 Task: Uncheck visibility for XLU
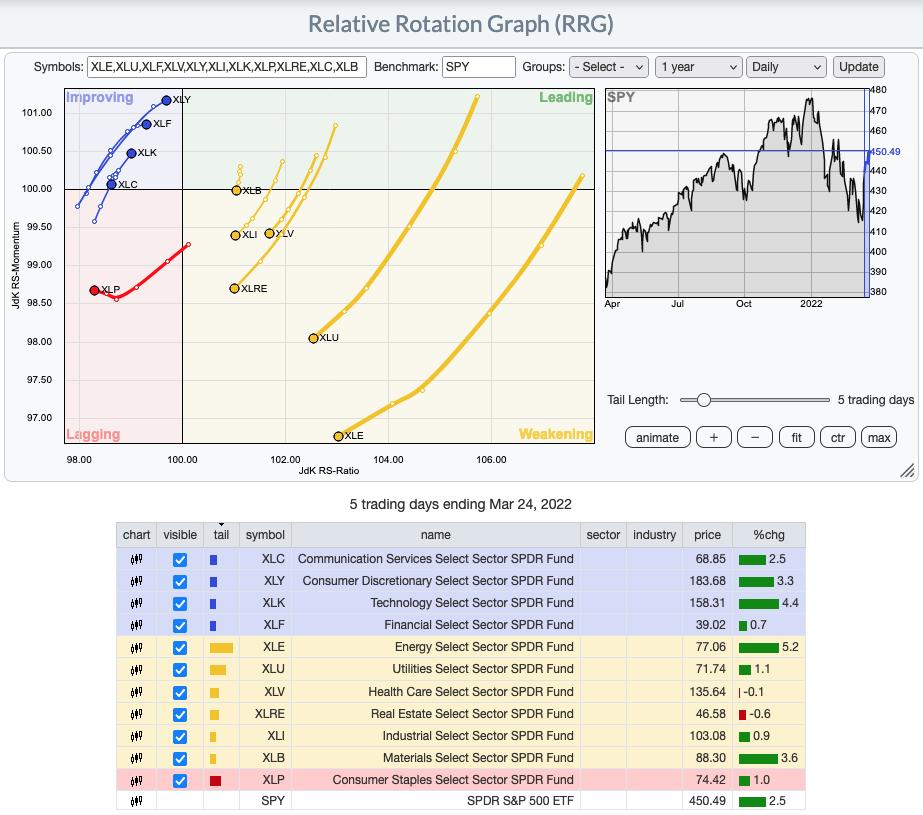(180, 670)
